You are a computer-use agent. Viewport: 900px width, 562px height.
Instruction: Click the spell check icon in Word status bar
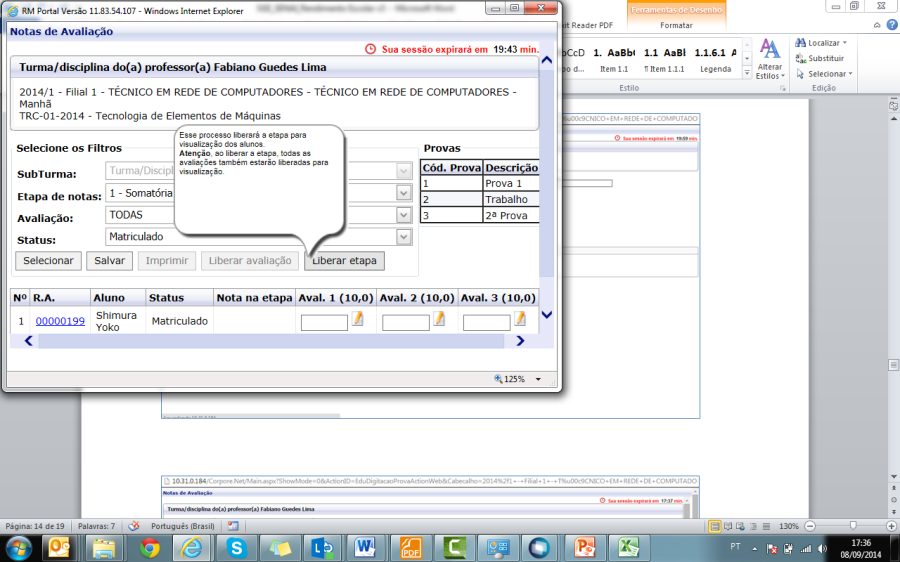[x=133, y=526]
